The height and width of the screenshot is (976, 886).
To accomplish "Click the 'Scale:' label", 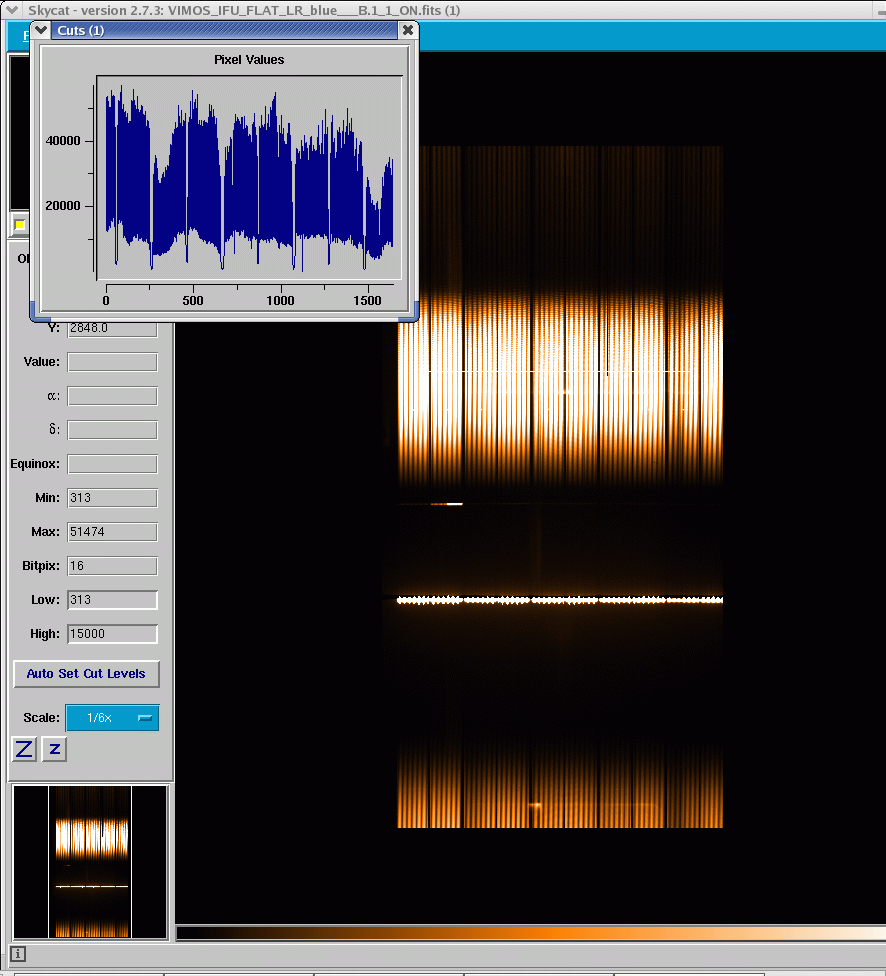I will coord(42,718).
